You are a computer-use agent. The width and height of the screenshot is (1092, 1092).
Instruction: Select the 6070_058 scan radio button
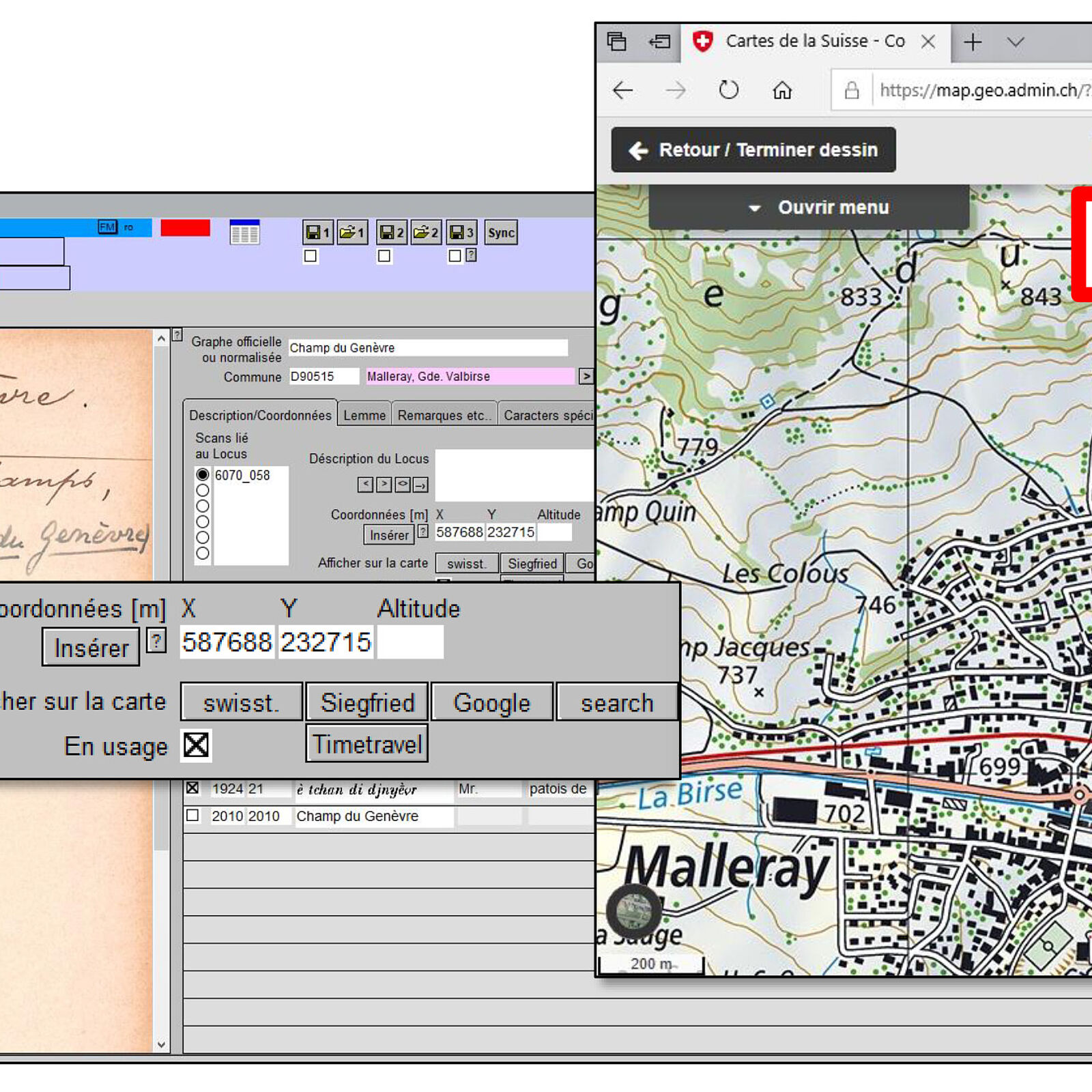click(x=203, y=474)
